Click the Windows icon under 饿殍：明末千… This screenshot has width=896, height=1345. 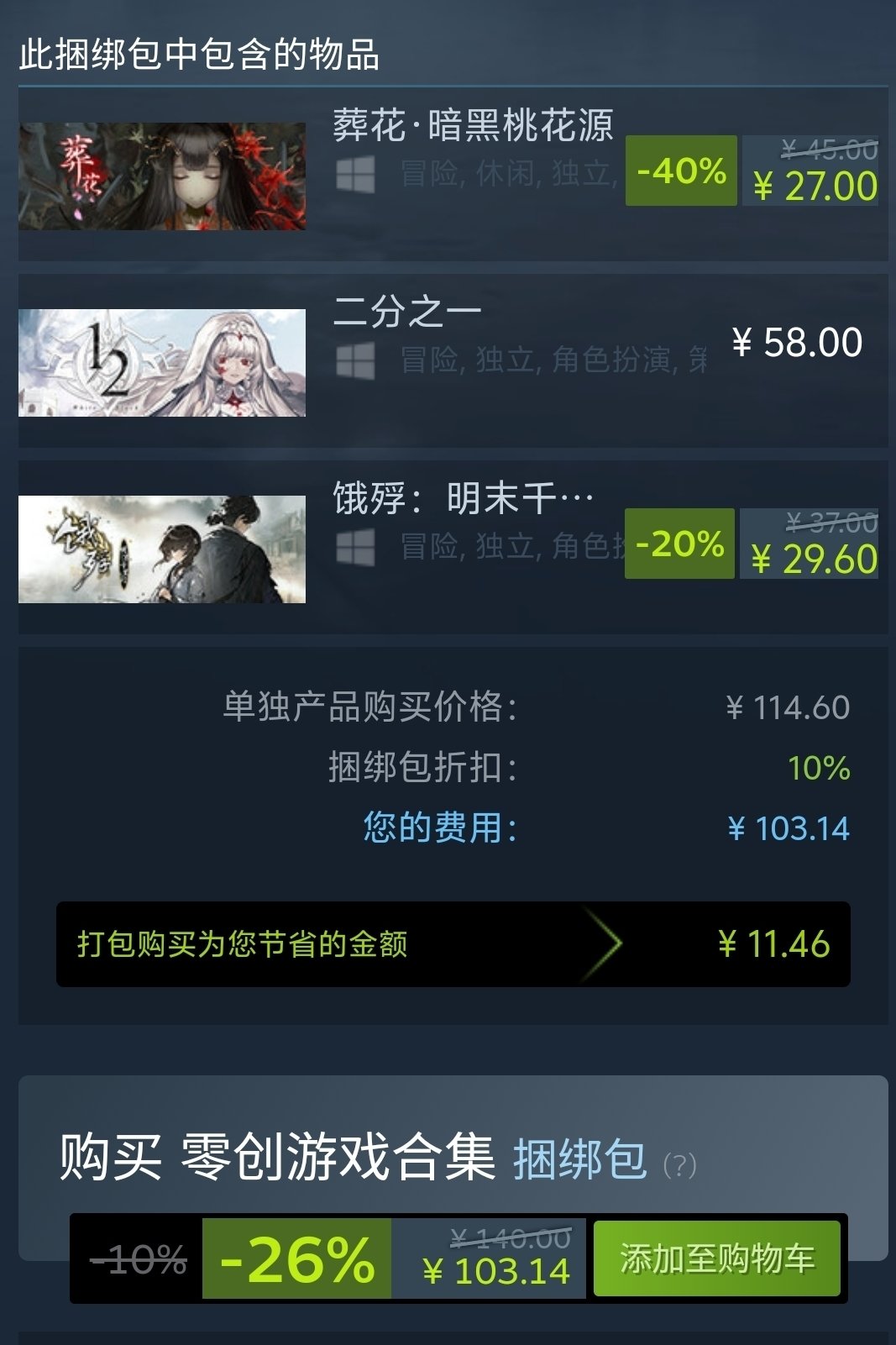point(355,549)
